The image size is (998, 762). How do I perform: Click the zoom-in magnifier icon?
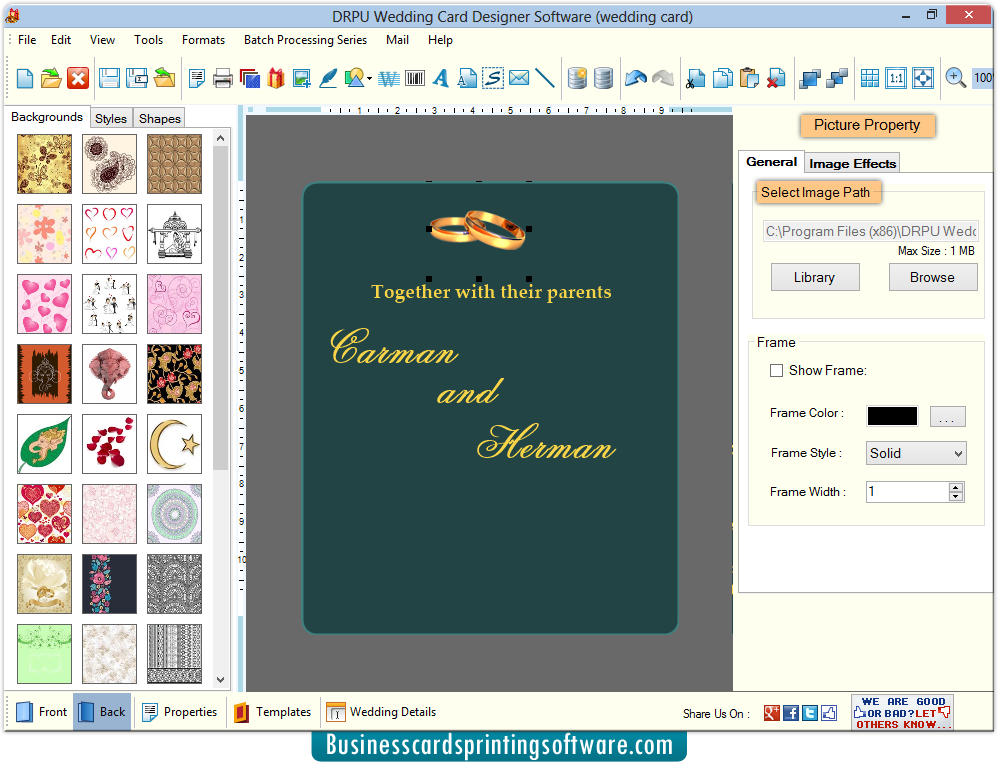click(x=955, y=78)
